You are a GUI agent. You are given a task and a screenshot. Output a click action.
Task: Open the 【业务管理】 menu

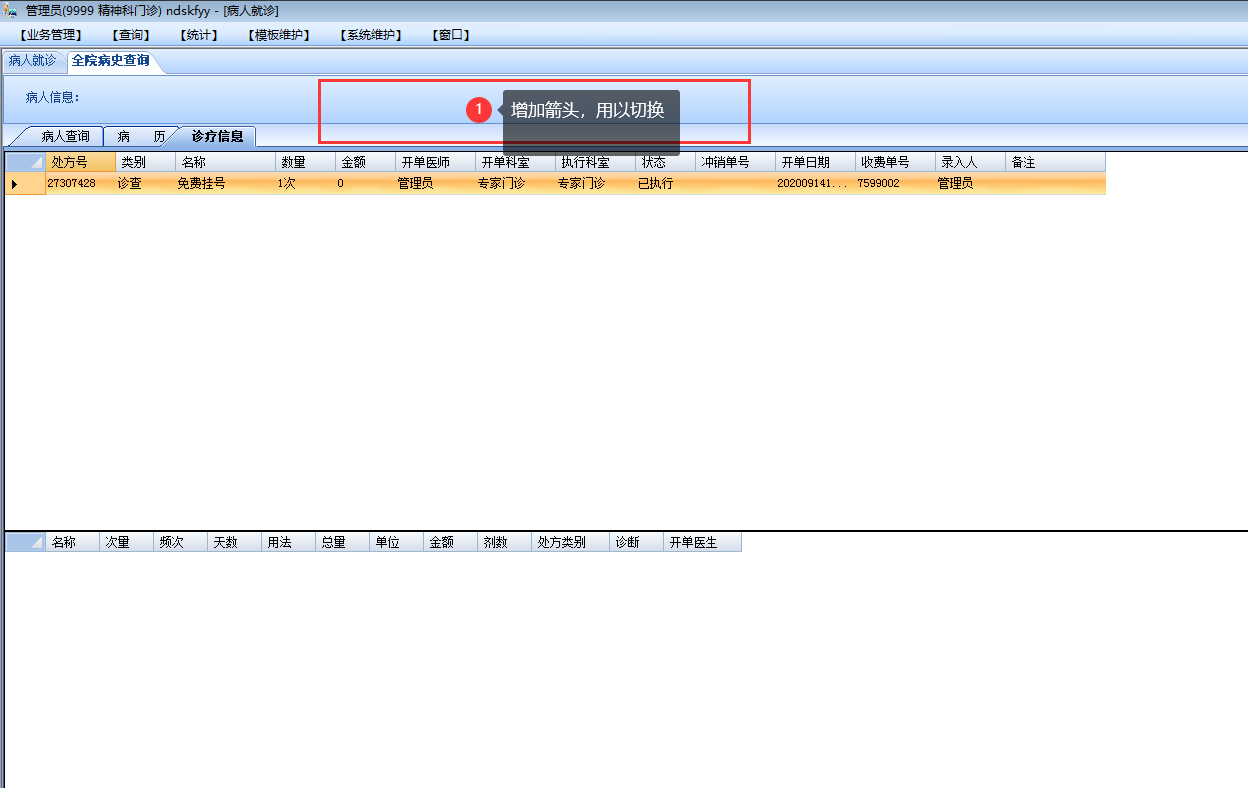click(52, 35)
